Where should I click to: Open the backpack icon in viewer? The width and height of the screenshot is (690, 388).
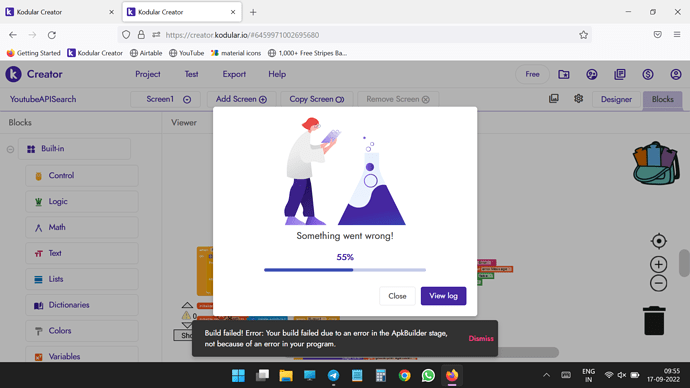pyautogui.click(x=656, y=163)
